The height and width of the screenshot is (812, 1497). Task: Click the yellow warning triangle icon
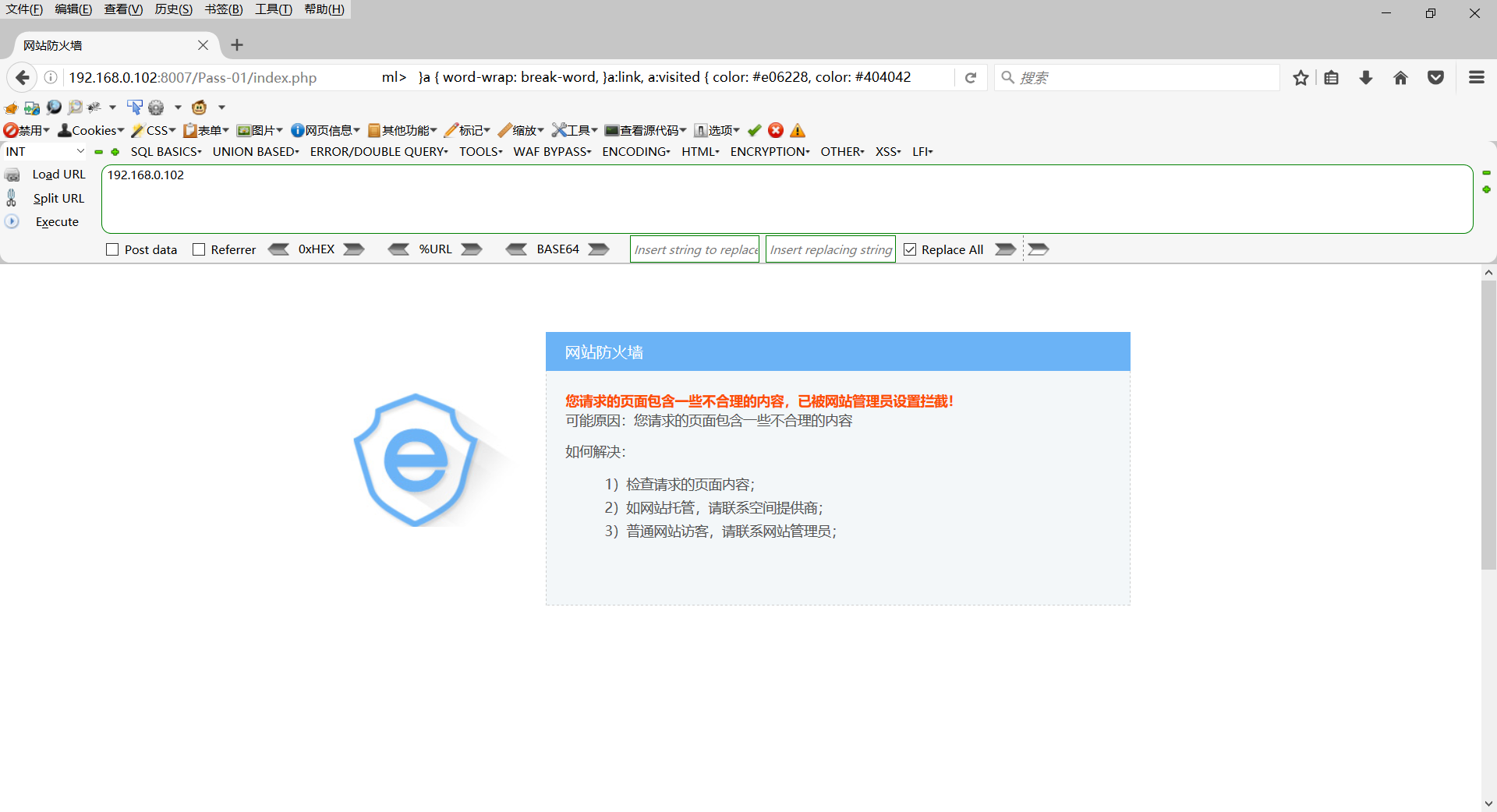(x=798, y=130)
